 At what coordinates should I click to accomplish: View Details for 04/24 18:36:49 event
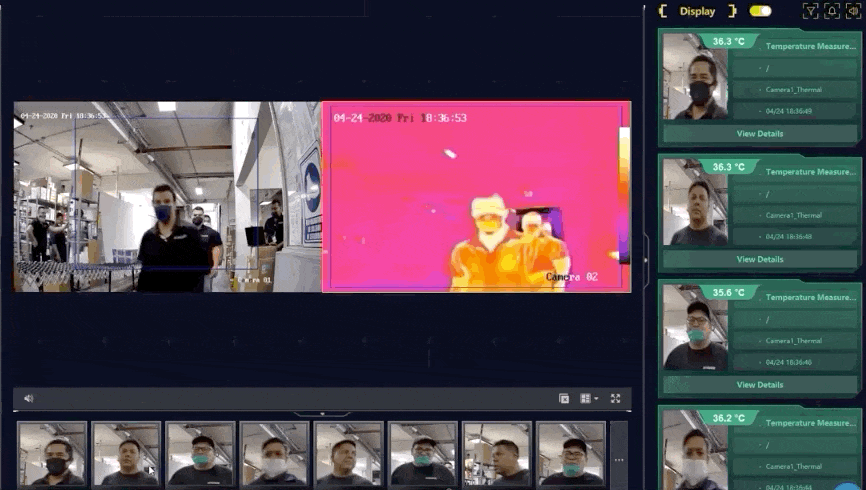tap(759, 134)
